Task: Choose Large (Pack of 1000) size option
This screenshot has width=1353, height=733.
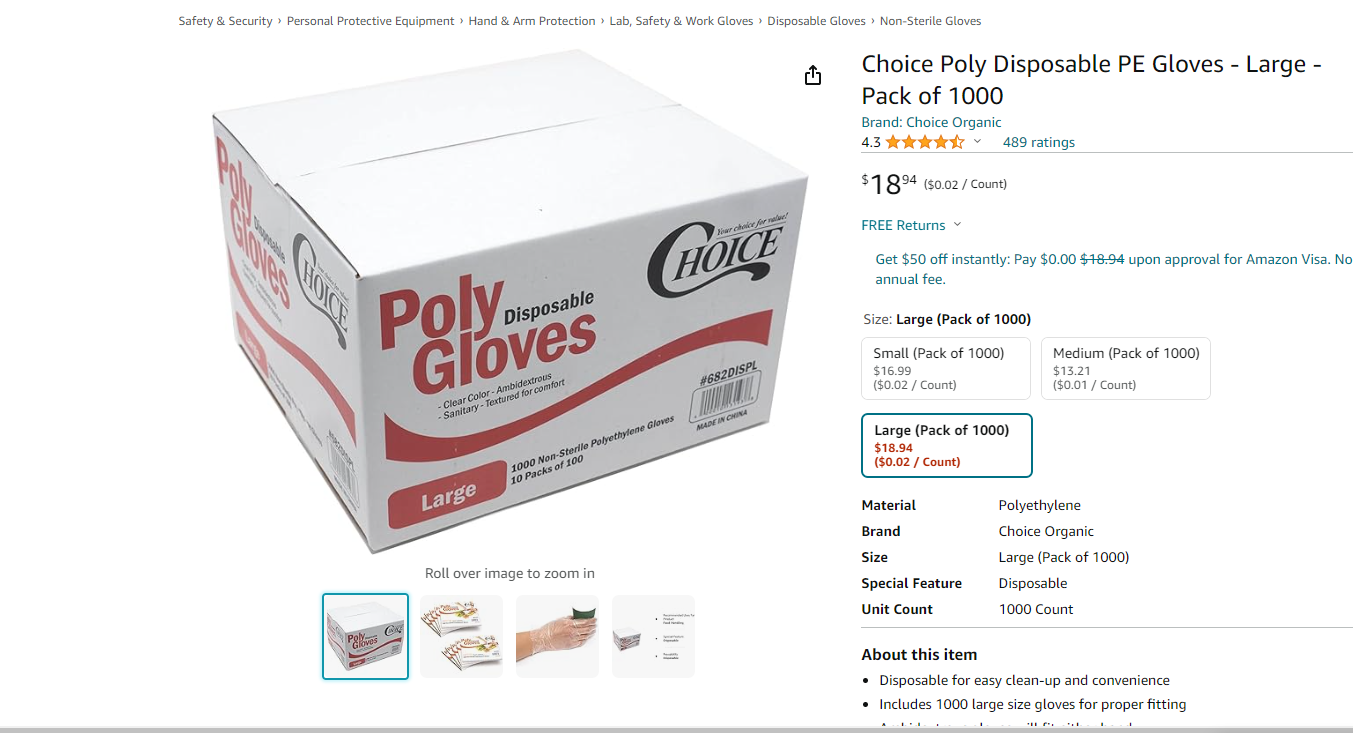Action: tap(947, 445)
